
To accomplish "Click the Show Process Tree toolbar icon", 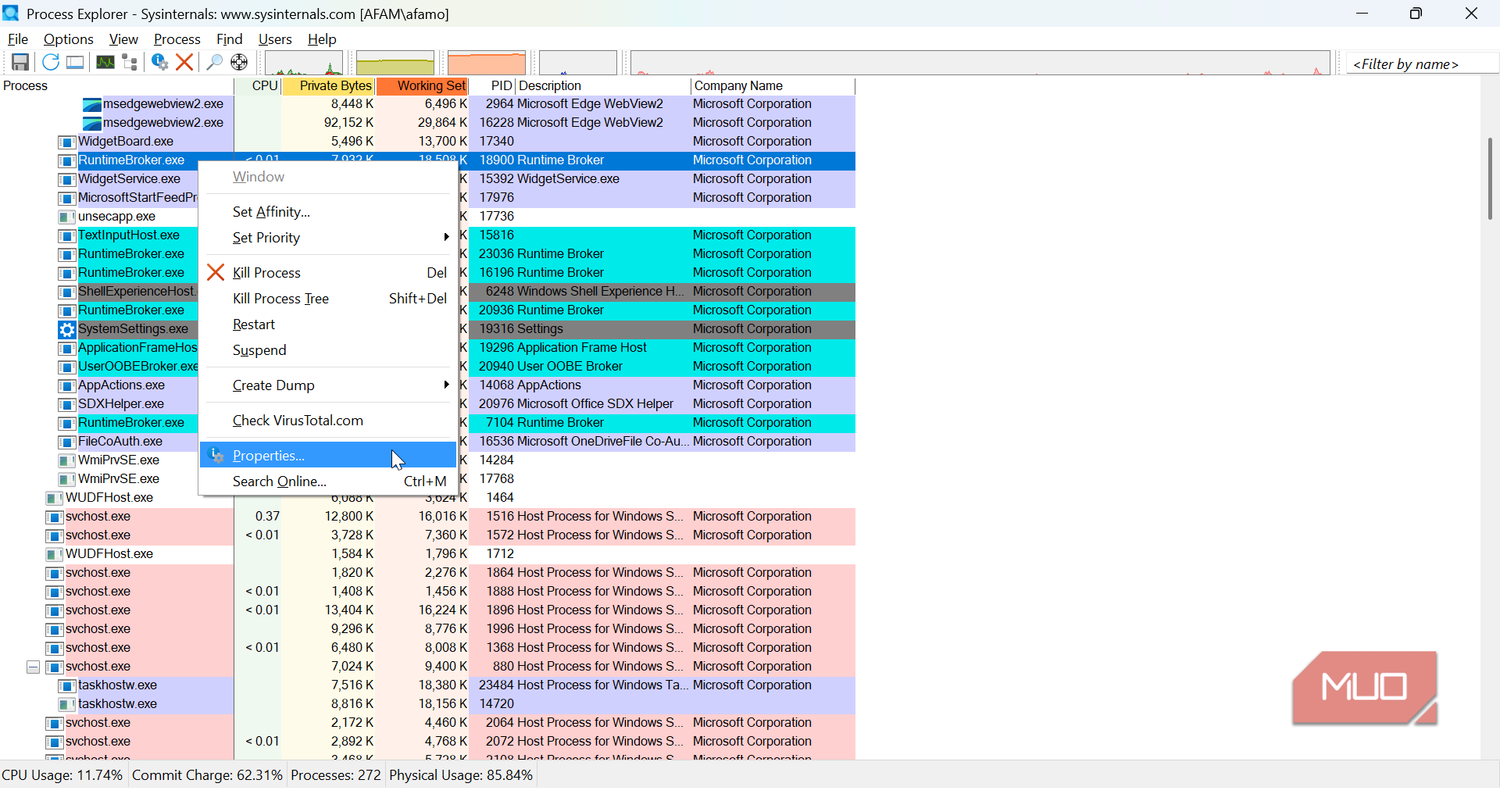I will tap(130, 63).
